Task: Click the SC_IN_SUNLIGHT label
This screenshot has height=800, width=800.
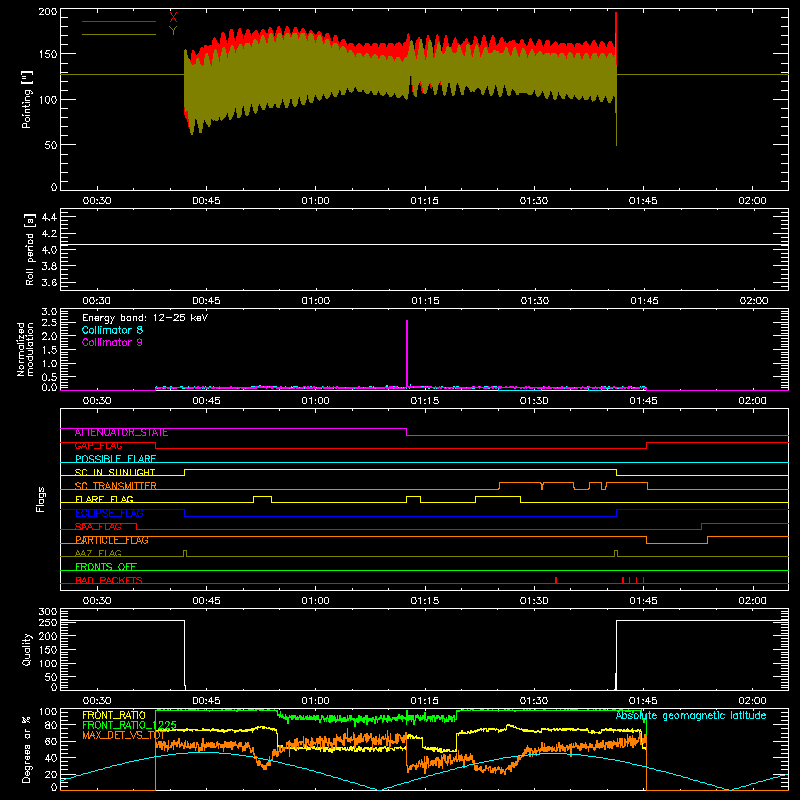Action: [x=115, y=472]
